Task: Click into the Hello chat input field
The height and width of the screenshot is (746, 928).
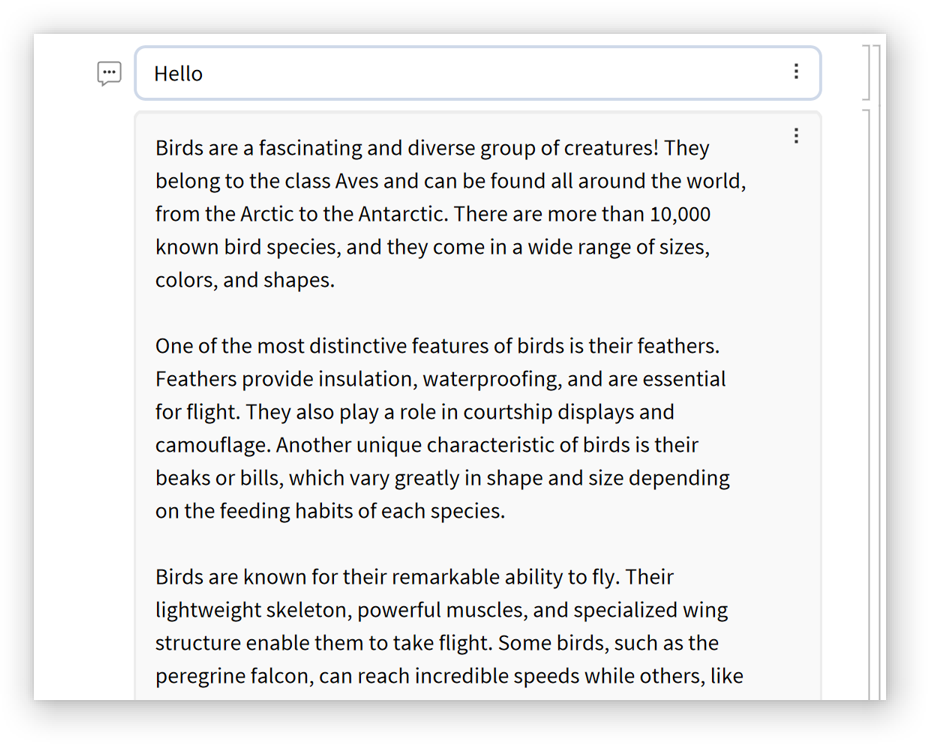Action: [480, 73]
